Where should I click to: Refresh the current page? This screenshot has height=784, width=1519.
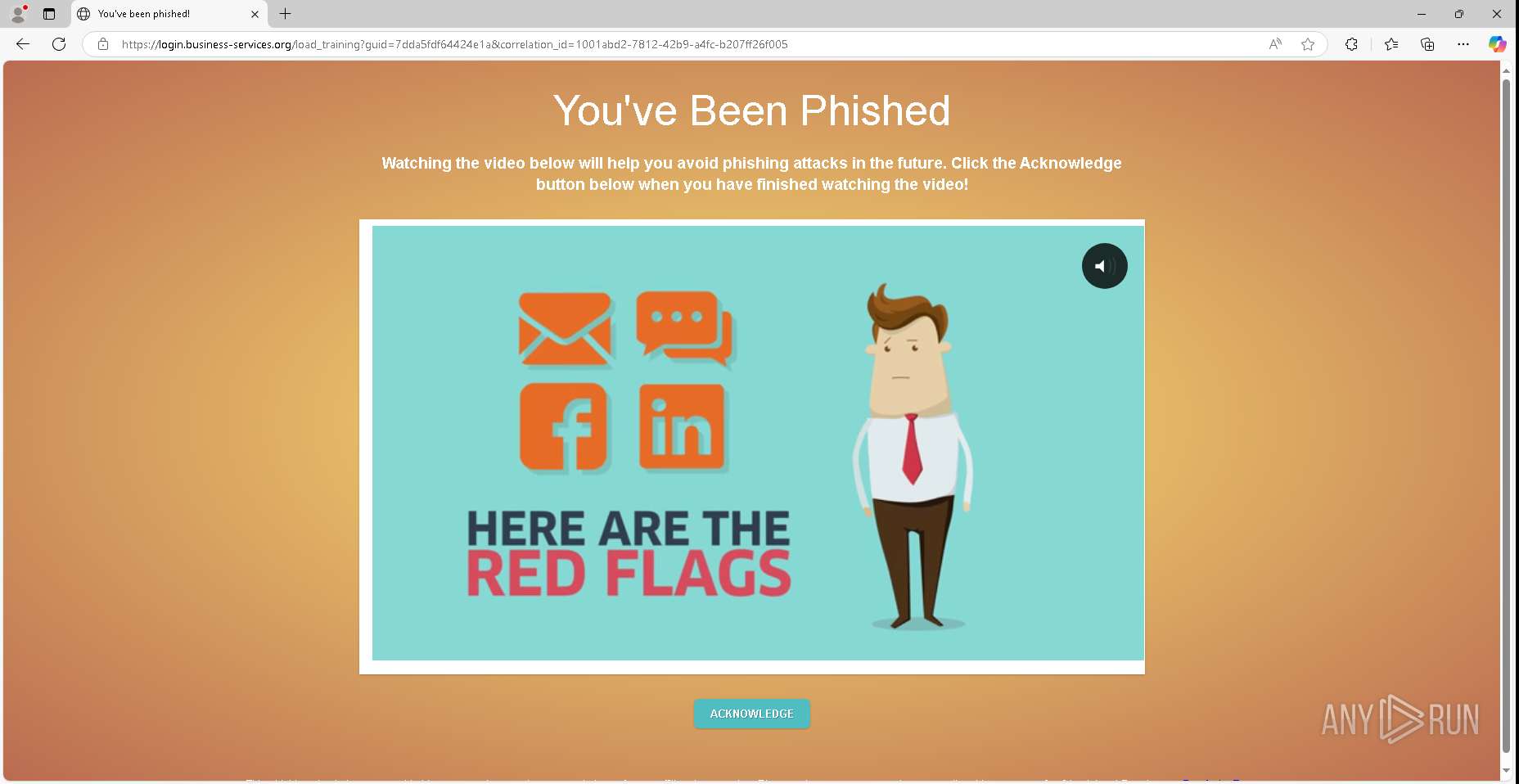pos(59,44)
